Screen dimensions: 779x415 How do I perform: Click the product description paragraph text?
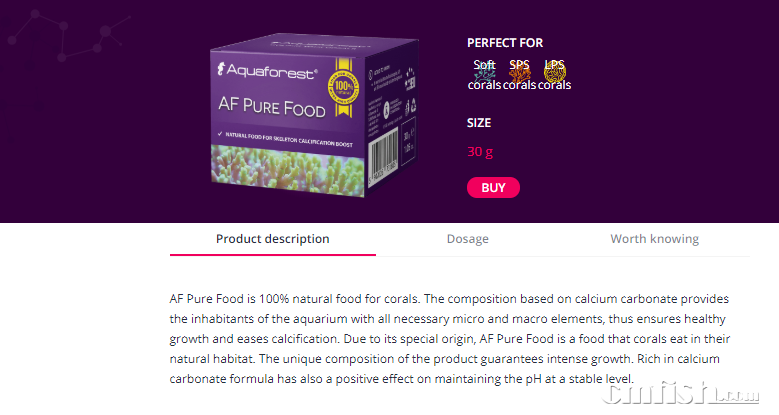[450, 339]
